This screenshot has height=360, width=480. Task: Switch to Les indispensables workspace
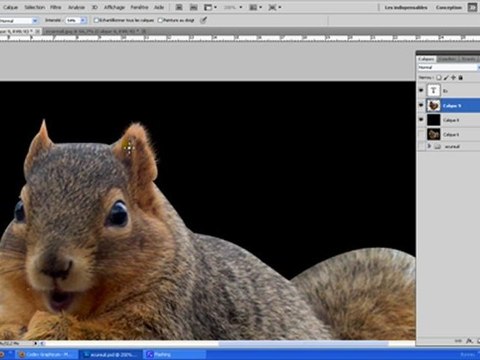406,7
